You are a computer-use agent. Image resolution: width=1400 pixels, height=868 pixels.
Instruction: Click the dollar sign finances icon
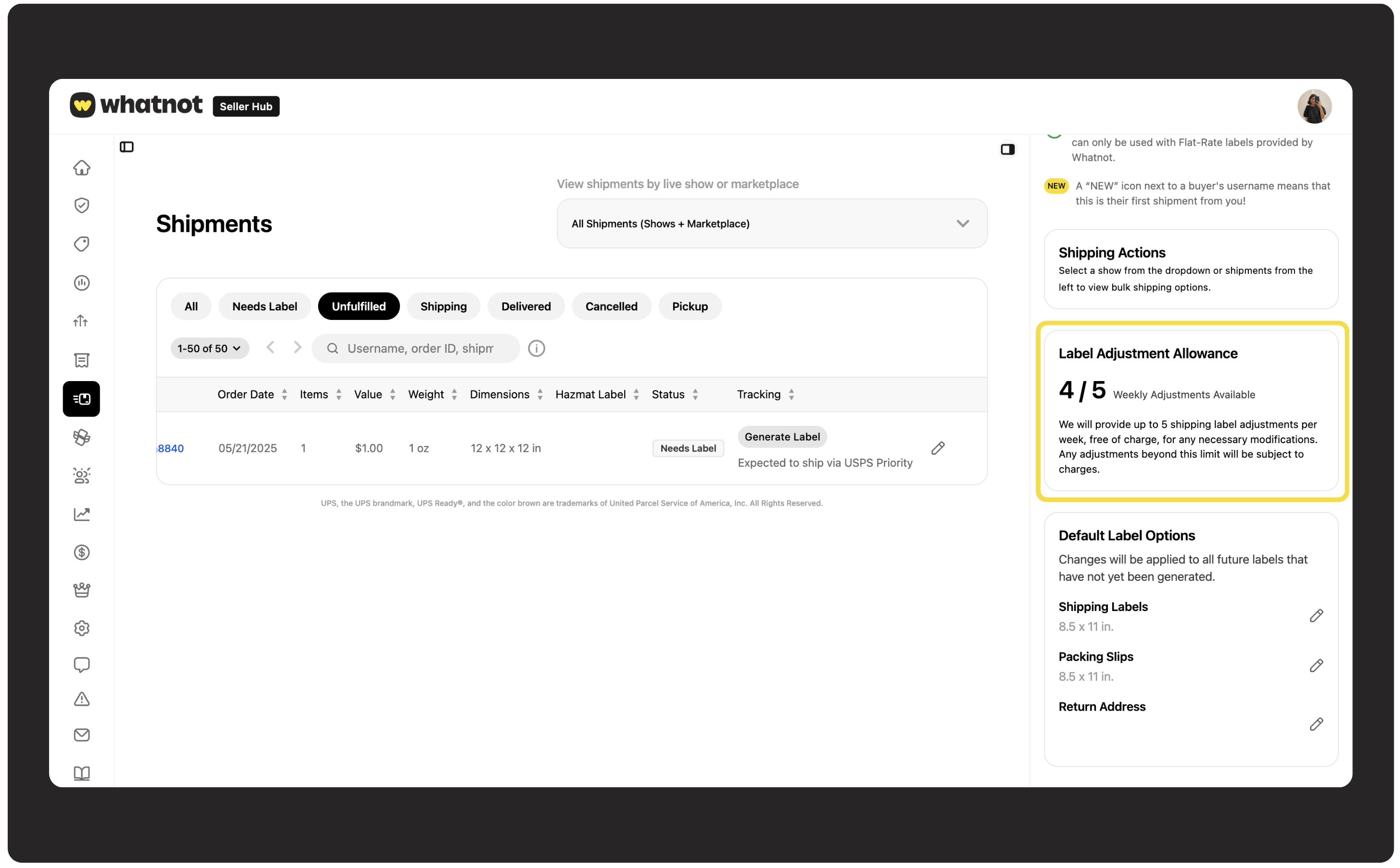point(81,552)
